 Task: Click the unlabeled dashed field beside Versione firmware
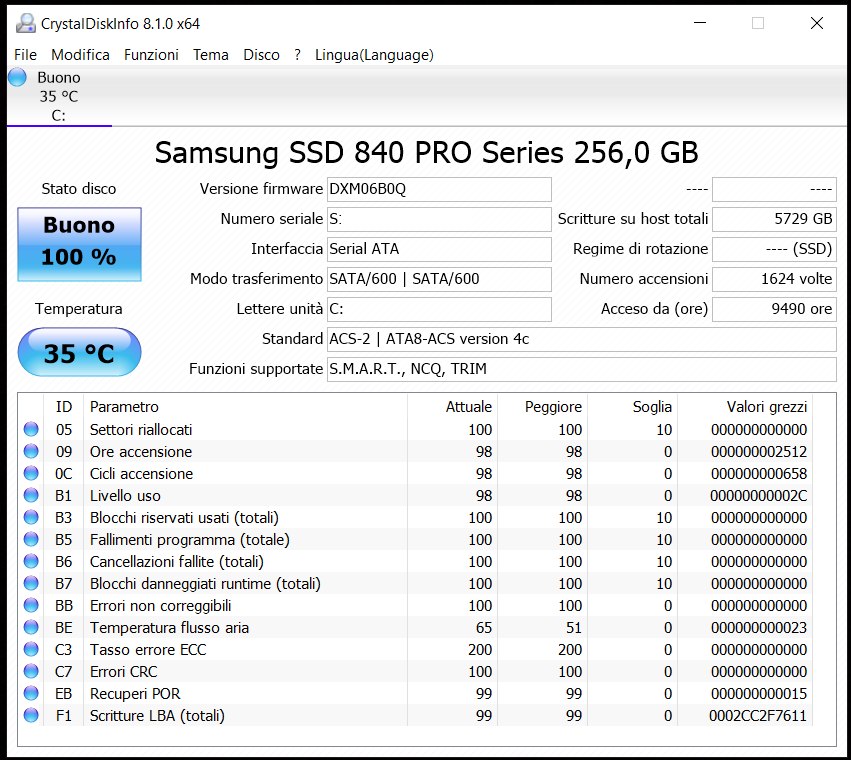(x=774, y=189)
